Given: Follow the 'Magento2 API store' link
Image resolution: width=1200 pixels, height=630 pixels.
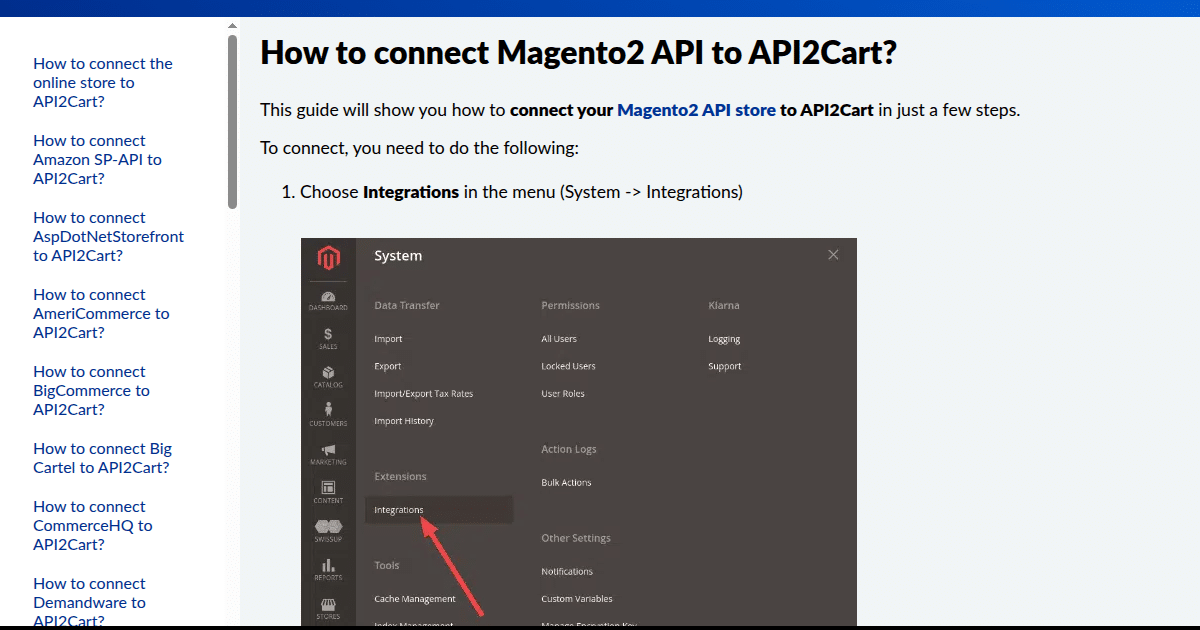Looking at the screenshot, I should 696,110.
